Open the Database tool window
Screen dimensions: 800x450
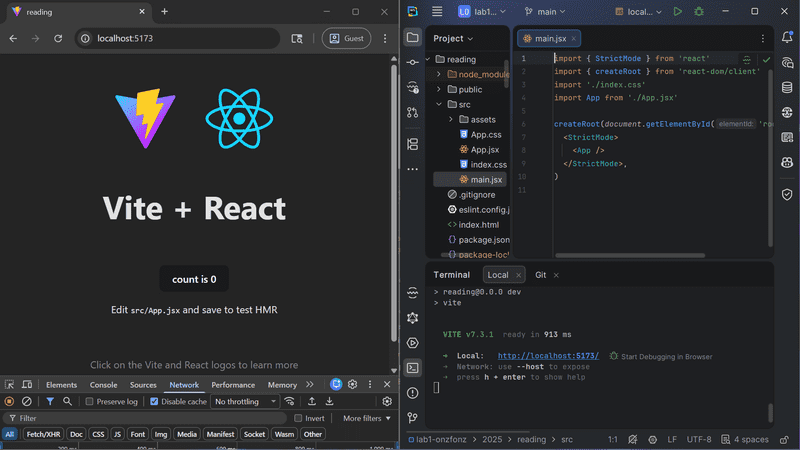(x=787, y=87)
